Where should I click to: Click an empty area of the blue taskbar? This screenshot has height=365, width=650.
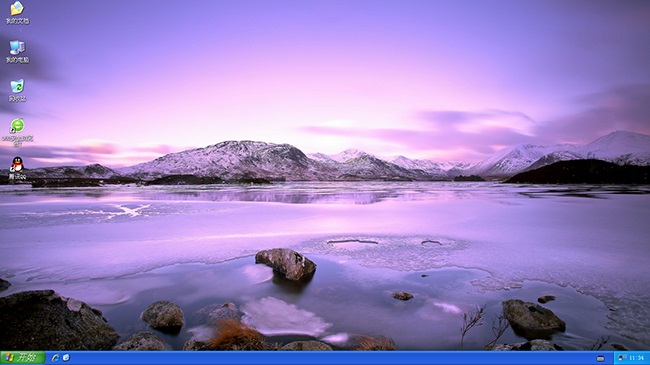(x=332, y=358)
